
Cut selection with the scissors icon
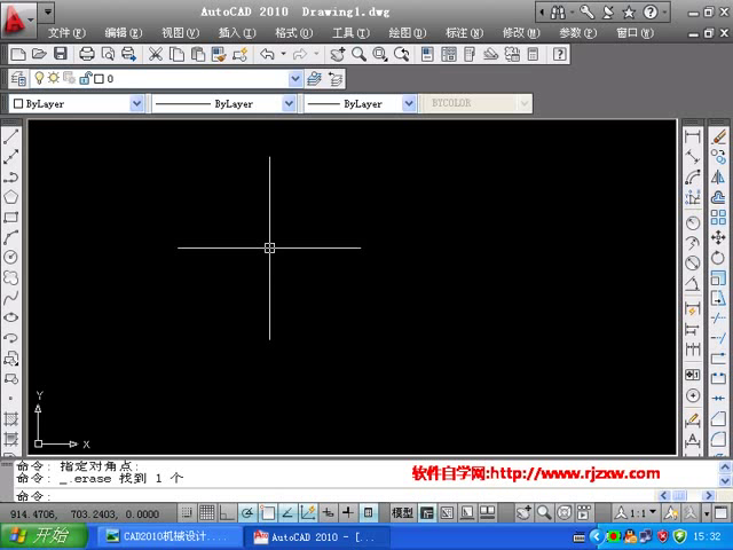click(x=156, y=54)
